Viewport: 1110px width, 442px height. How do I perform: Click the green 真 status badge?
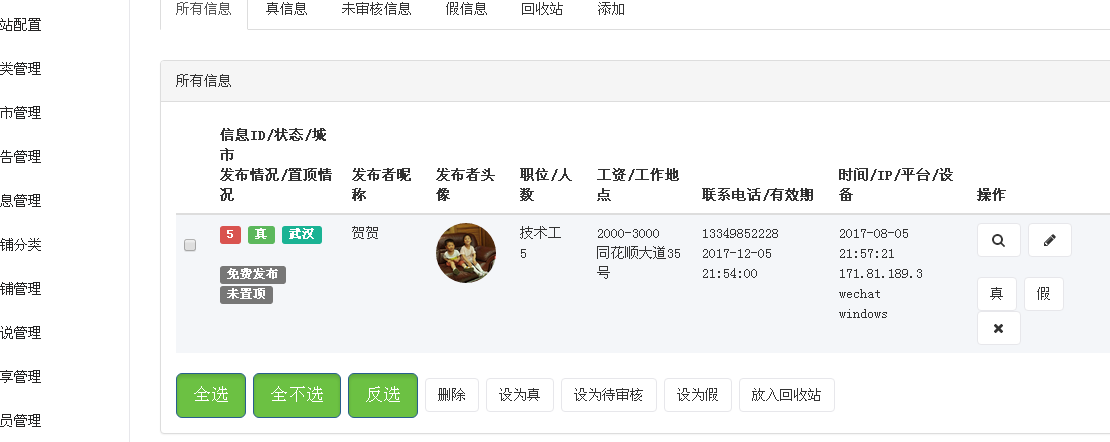(261, 234)
